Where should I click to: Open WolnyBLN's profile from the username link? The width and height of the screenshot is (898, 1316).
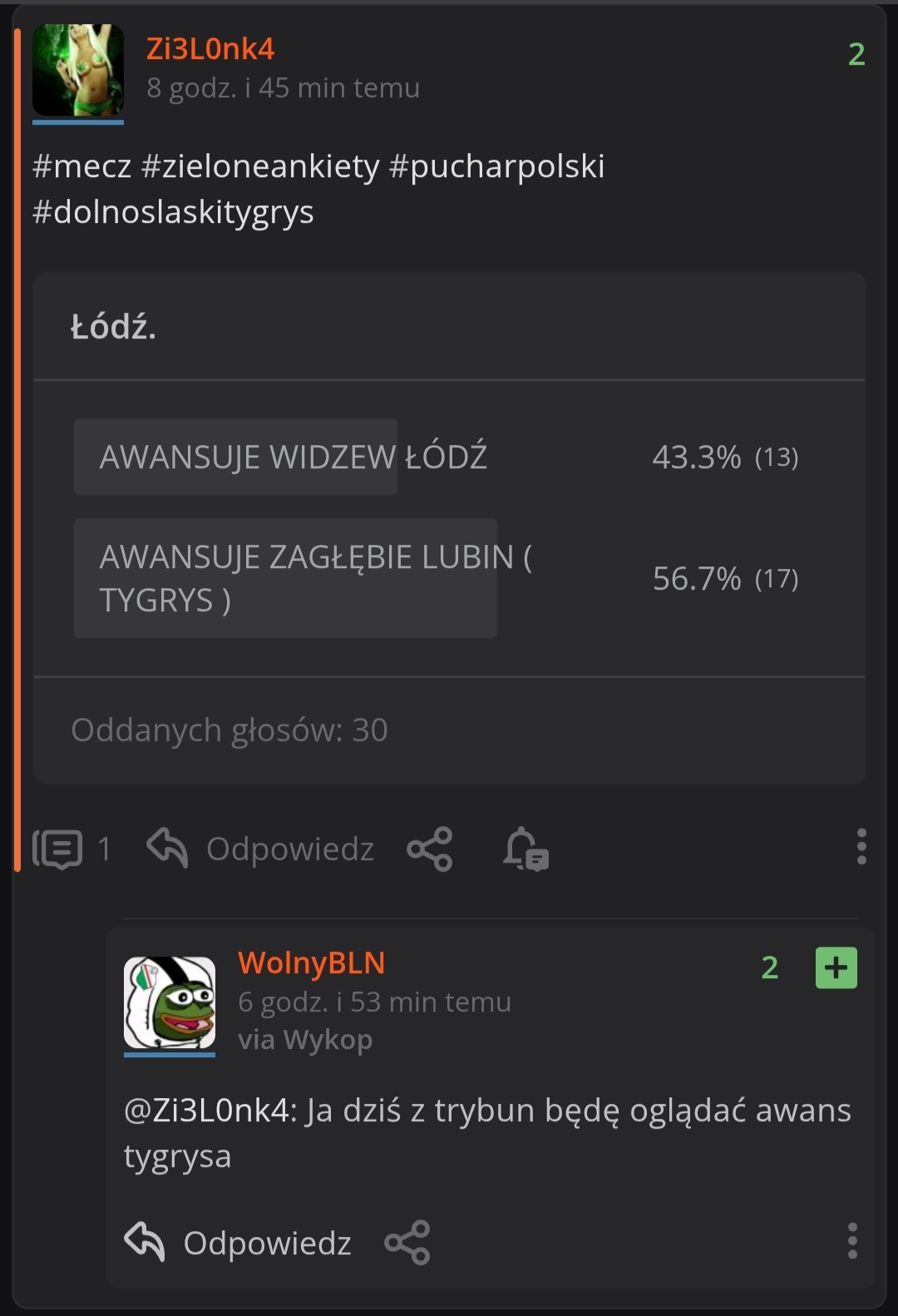312,963
